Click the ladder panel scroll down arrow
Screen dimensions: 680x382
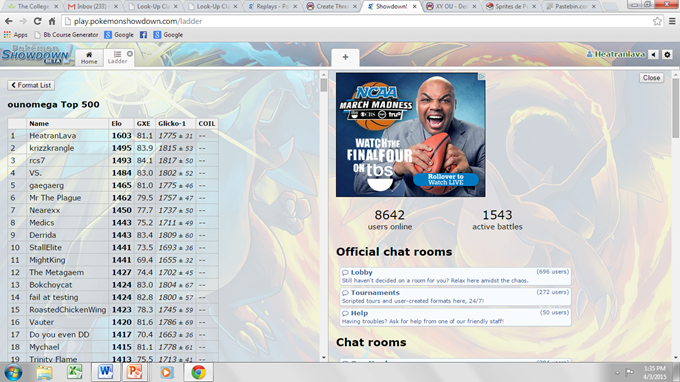pos(324,357)
